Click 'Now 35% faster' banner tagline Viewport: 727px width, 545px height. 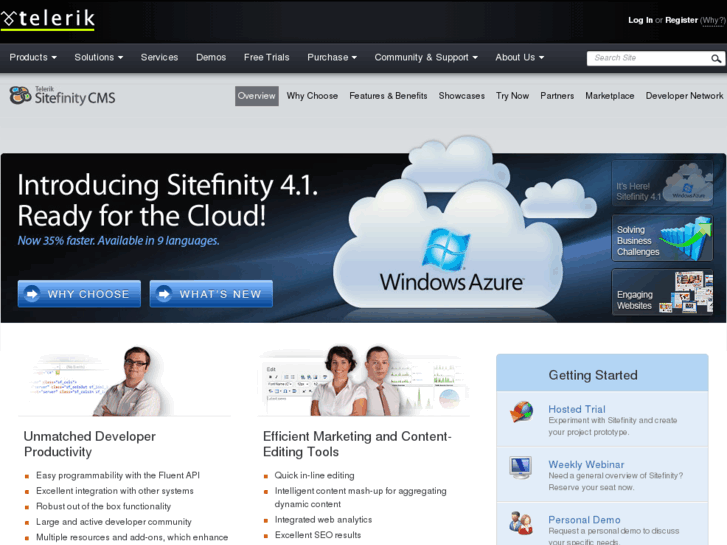(x=118, y=240)
